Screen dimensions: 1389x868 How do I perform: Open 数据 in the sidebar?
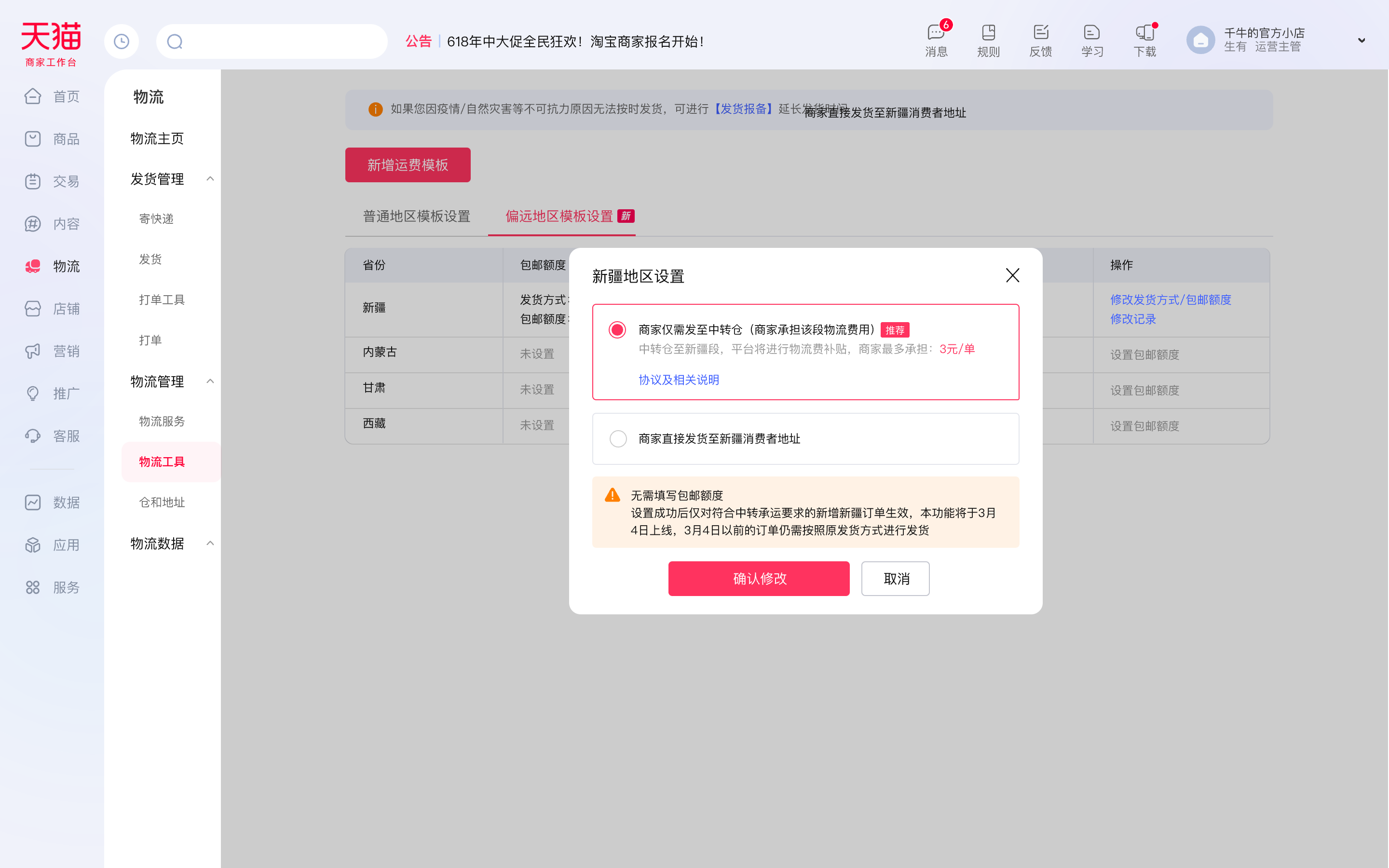(x=52, y=502)
